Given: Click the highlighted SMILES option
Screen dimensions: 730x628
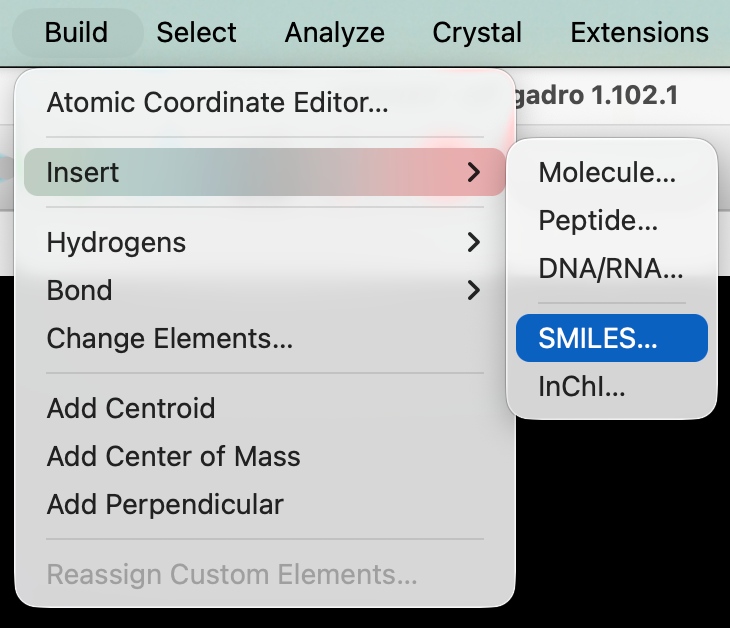Looking at the screenshot, I should point(598,338).
